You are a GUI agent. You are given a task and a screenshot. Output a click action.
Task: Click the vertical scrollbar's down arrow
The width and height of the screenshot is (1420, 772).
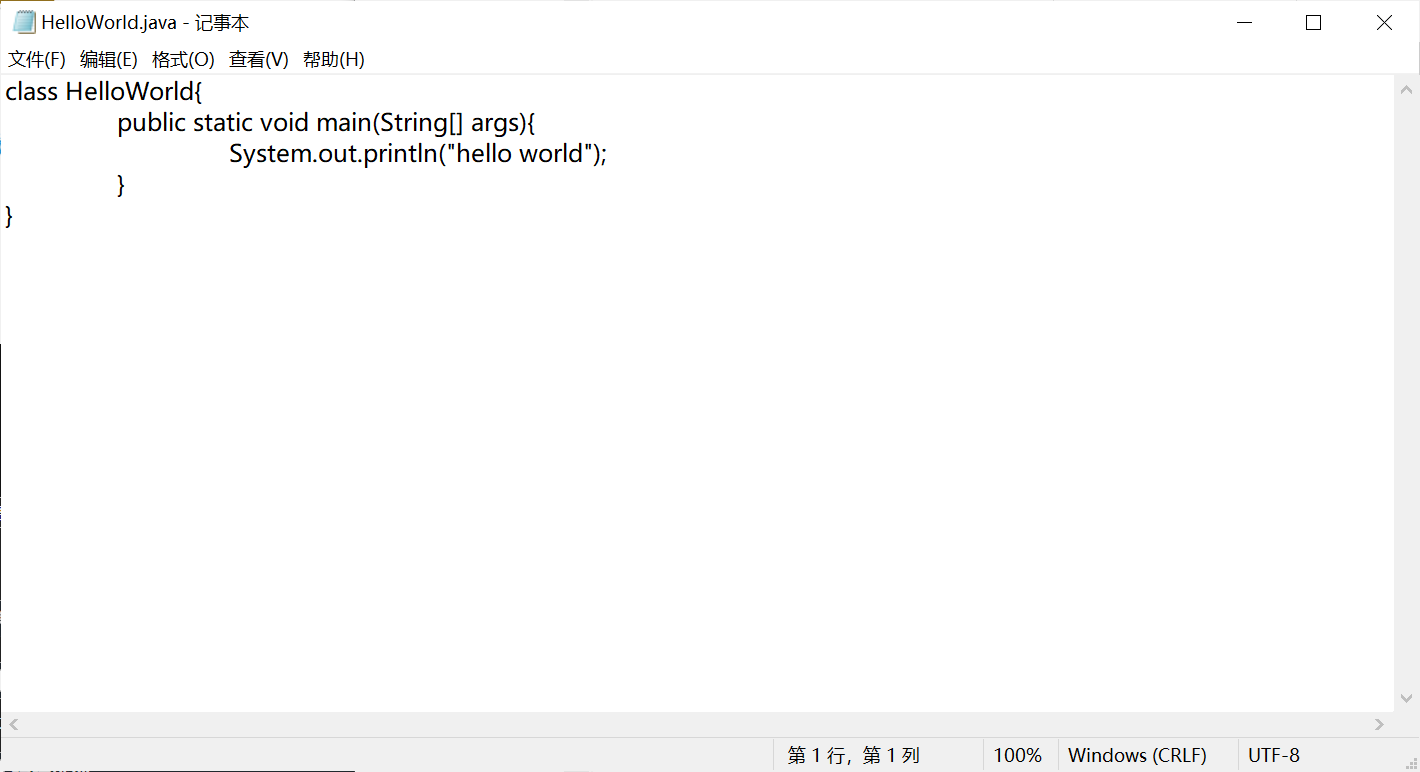point(1406,698)
